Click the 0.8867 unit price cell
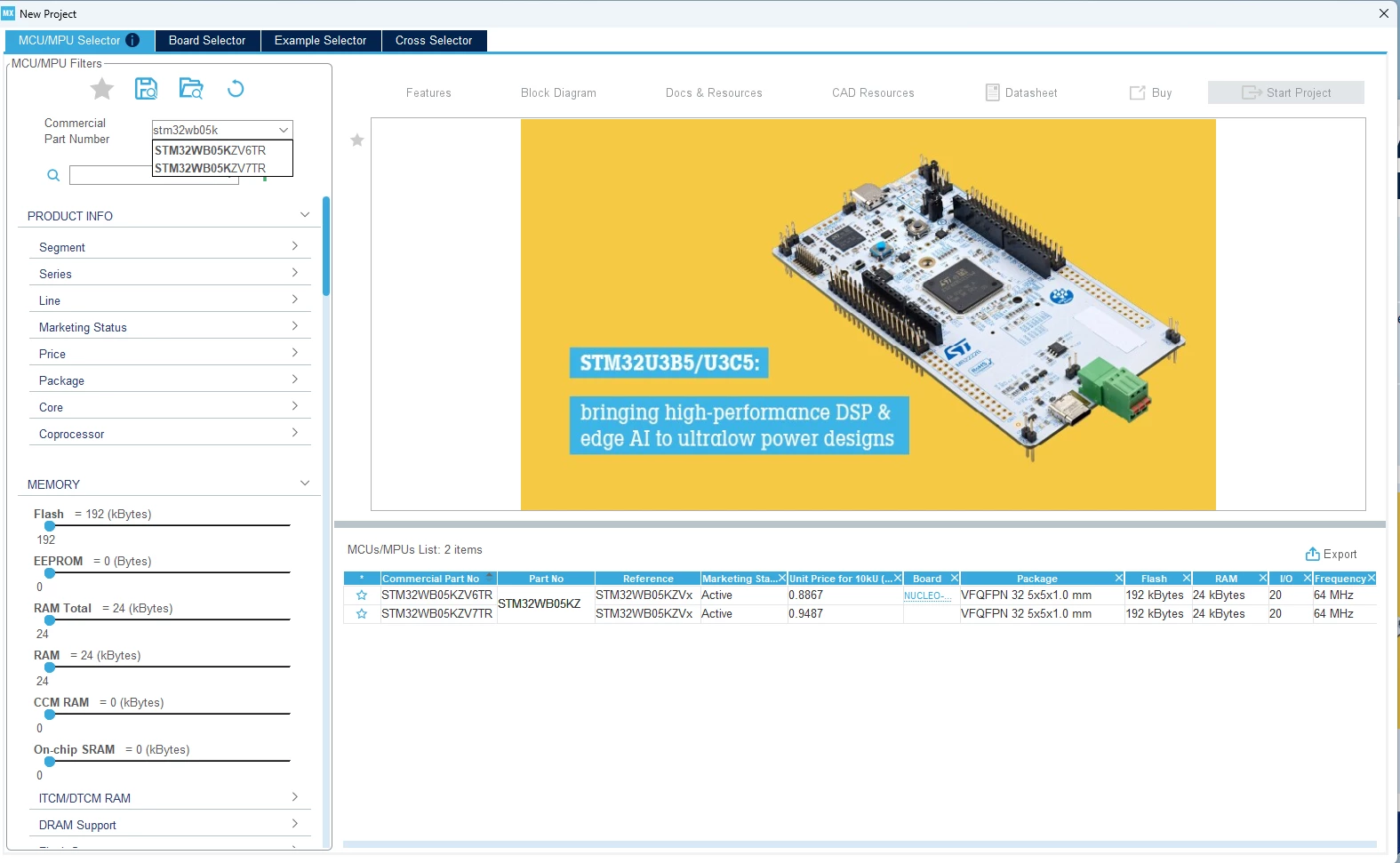This screenshot has width=1400, height=863. pyautogui.click(x=845, y=595)
